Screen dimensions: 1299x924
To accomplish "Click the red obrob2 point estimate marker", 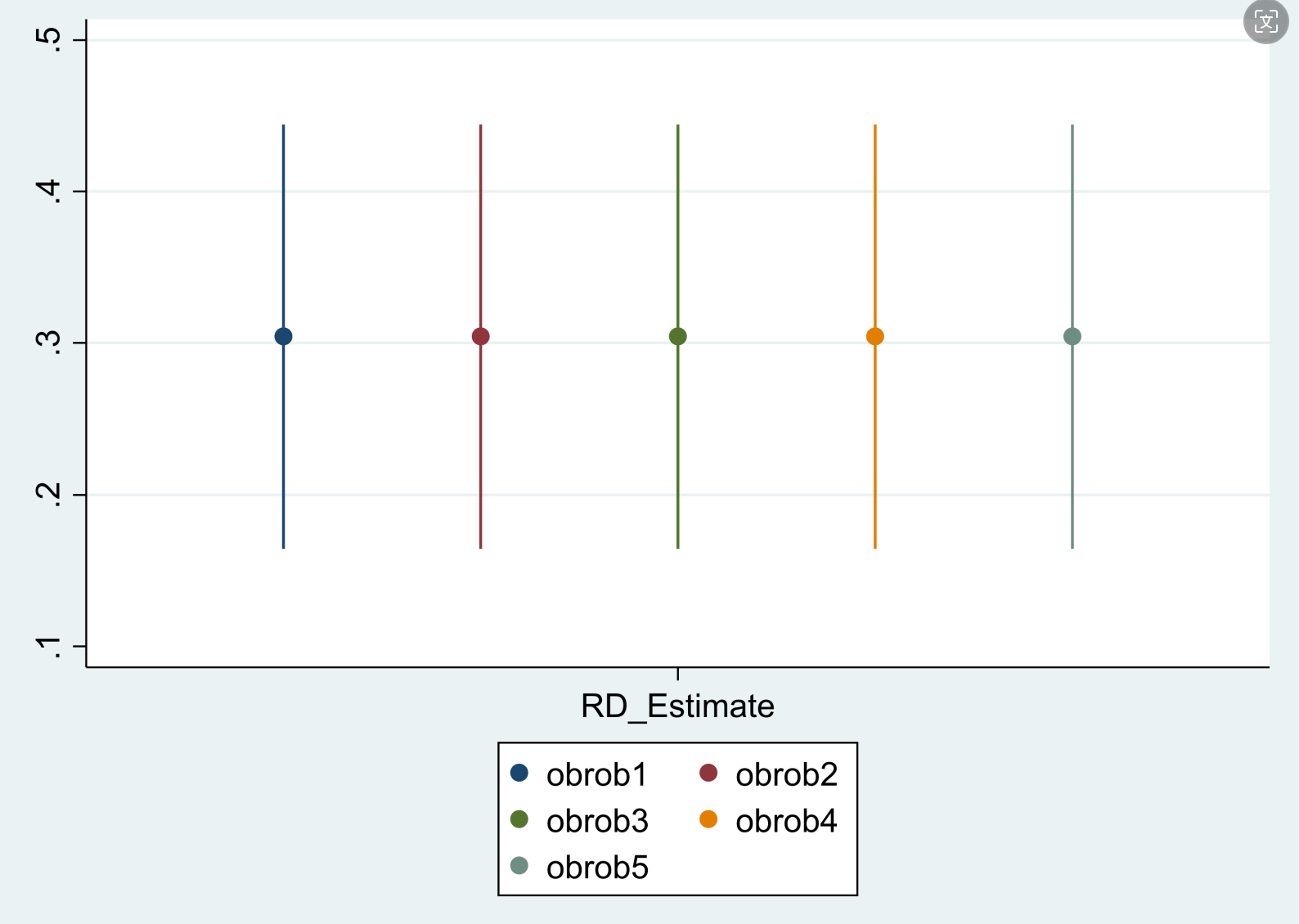I will (480, 336).
